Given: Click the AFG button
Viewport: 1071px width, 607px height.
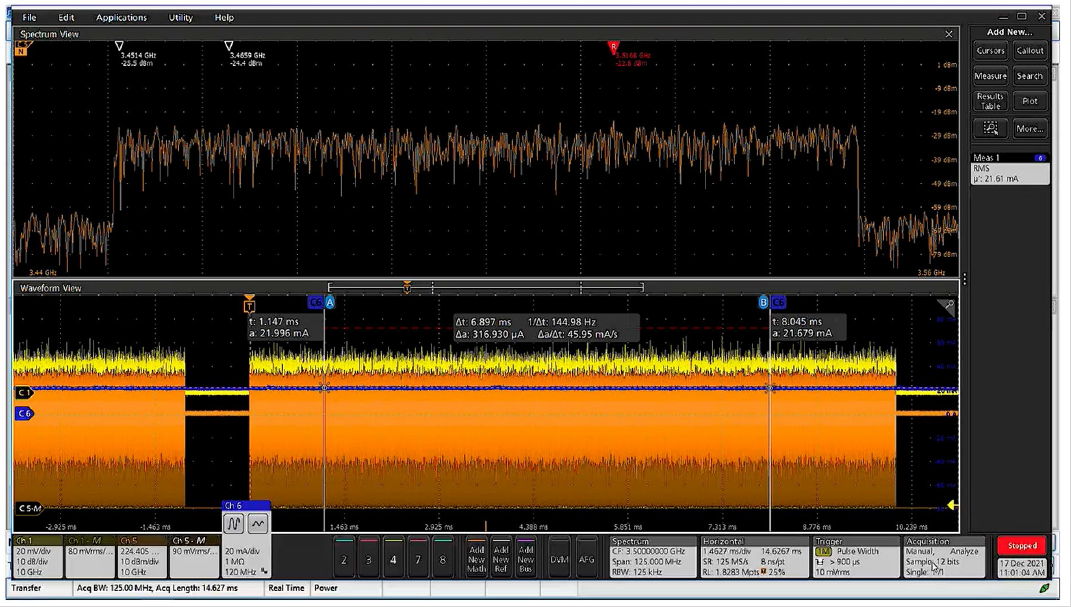Looking at the screenshot, I should 587,558.
